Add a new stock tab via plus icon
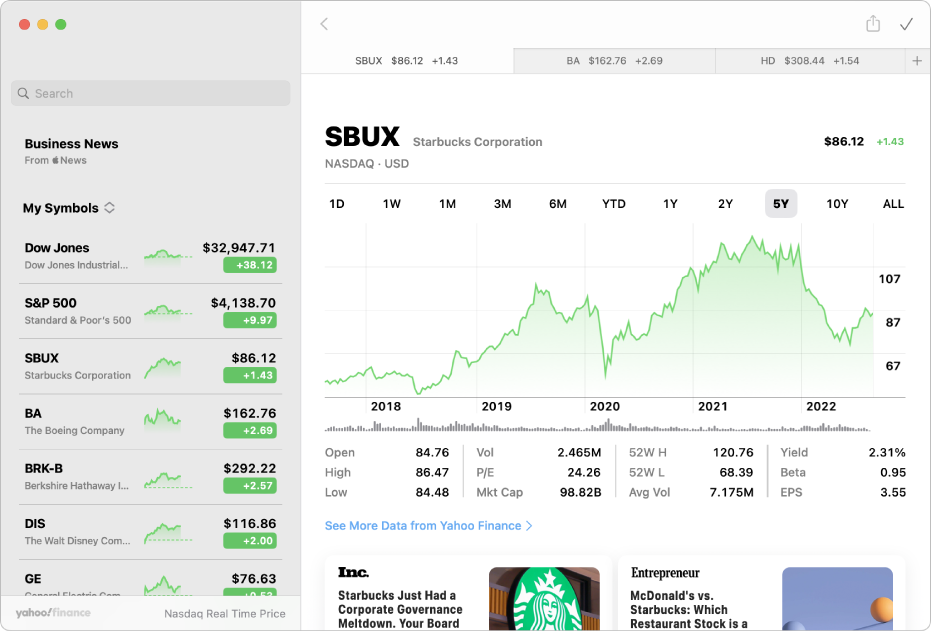The height and width of the screenshot is (634, 932). point(917,61)
